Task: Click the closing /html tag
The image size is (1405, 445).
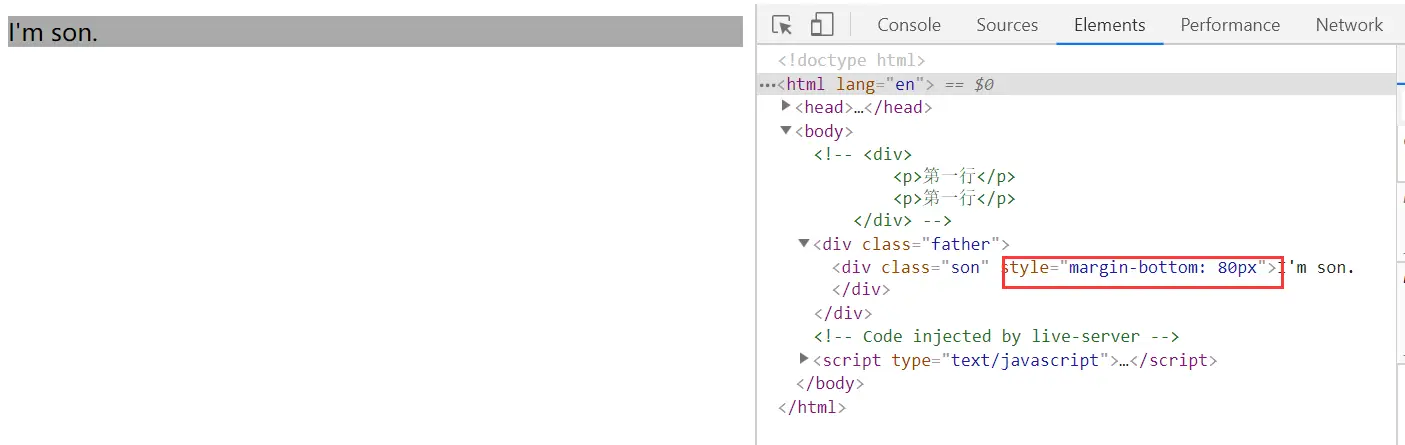Action: (x=812, y=407)
